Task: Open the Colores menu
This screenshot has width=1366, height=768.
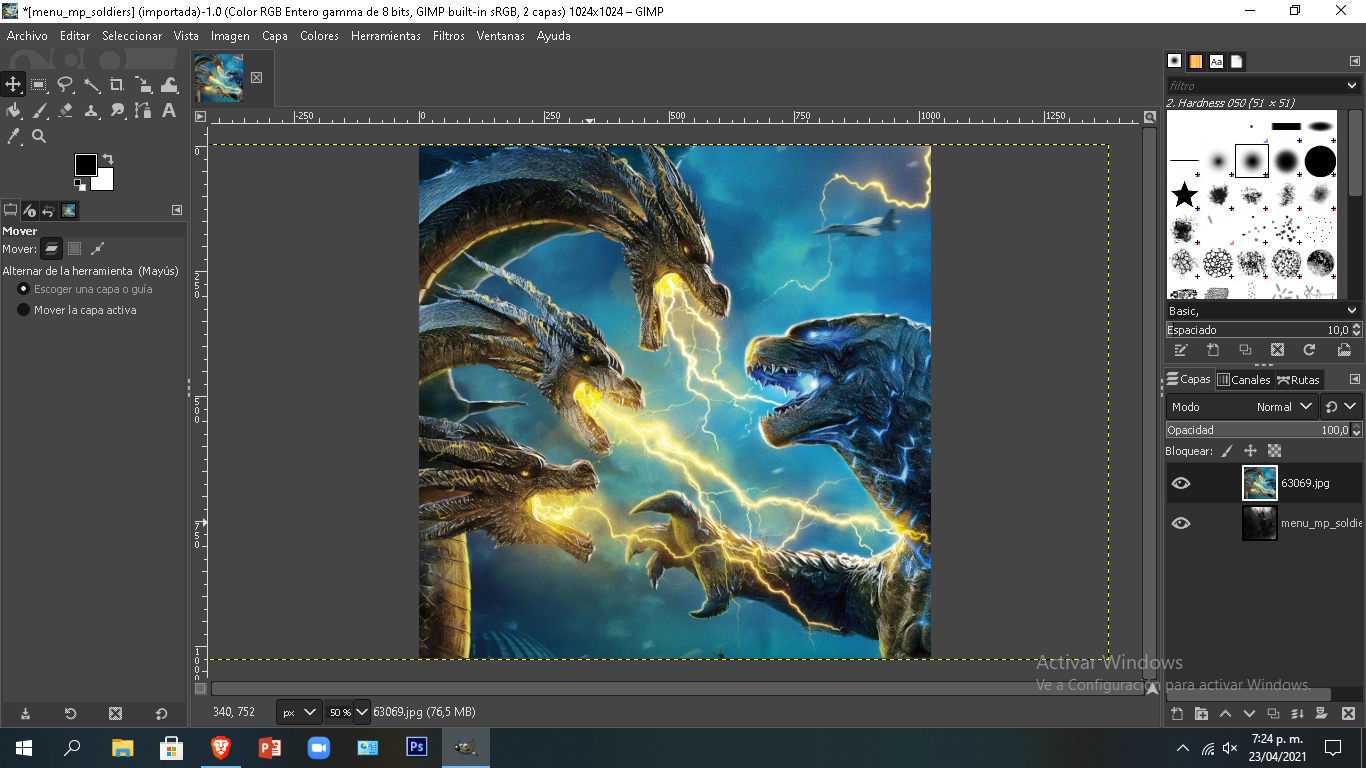Action: pos(320,36)
